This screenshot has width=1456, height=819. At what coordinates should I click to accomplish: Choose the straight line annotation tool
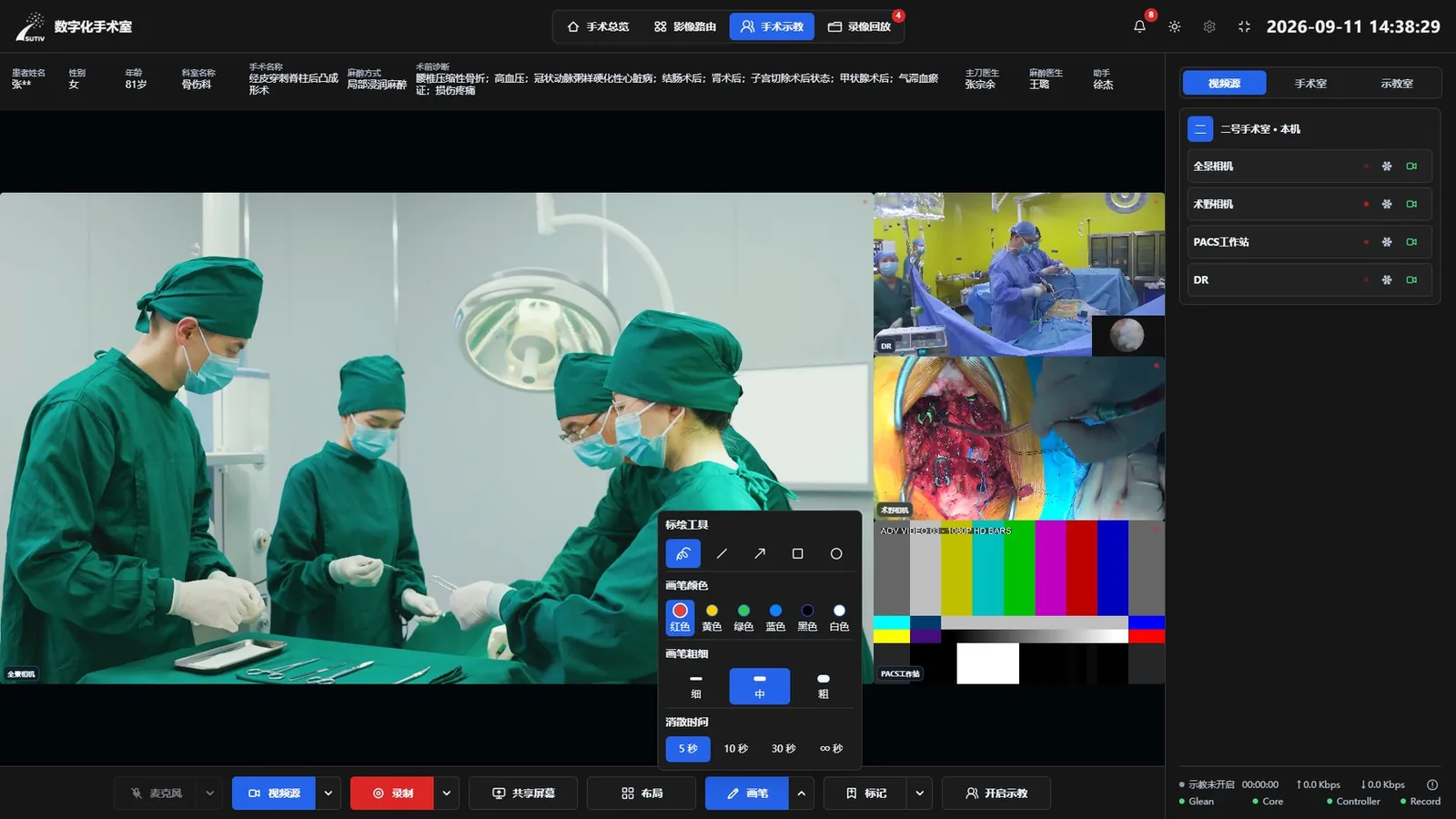[722, 553]
